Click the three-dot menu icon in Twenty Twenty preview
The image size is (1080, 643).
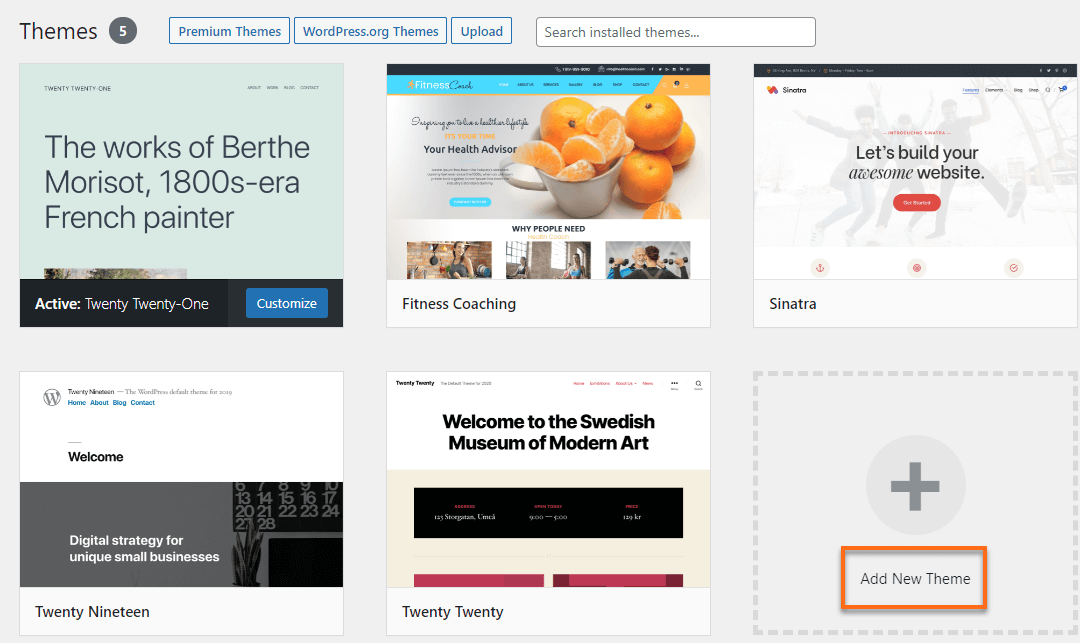[674, 383]
